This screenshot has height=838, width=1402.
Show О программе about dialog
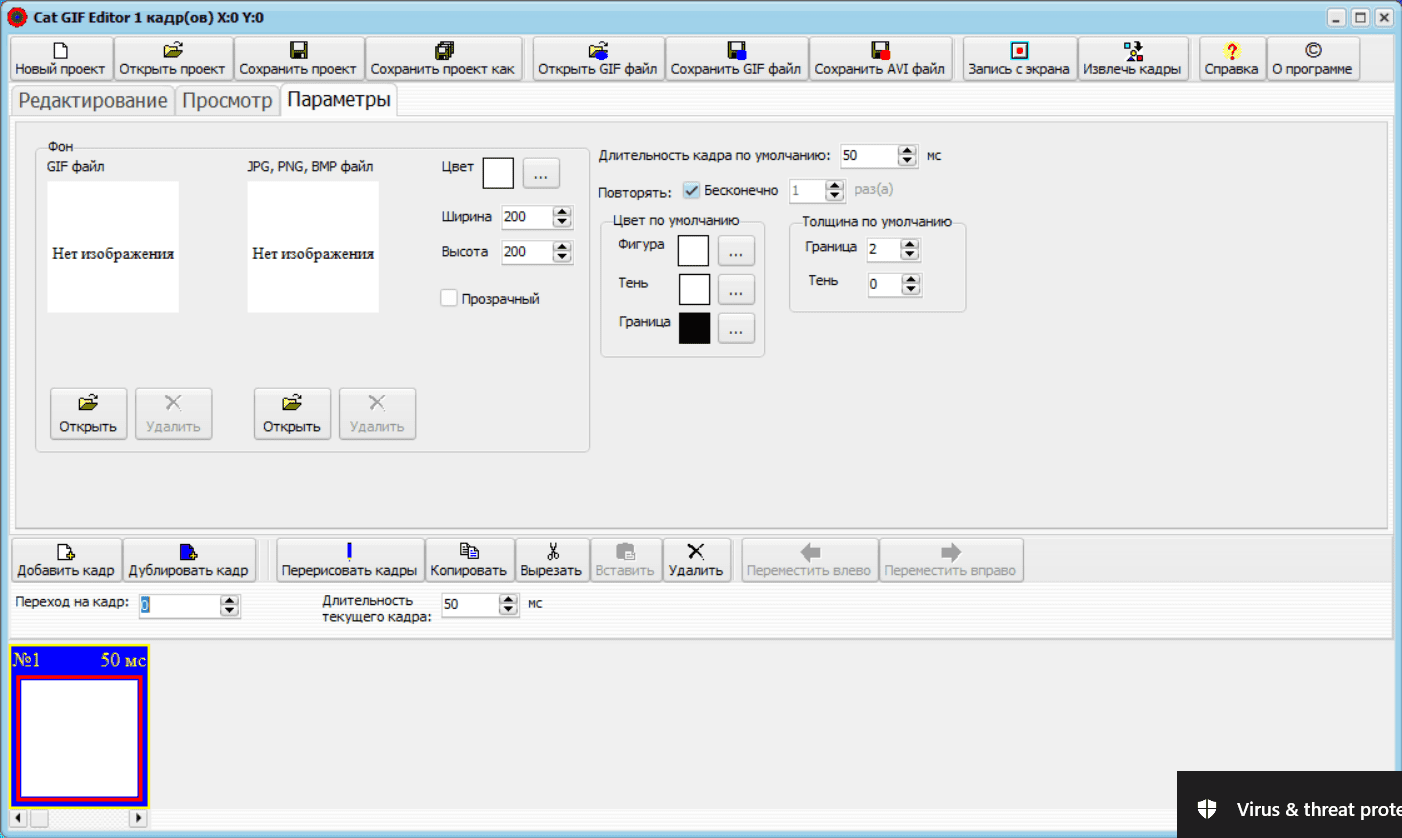[x=1312, y=59]
